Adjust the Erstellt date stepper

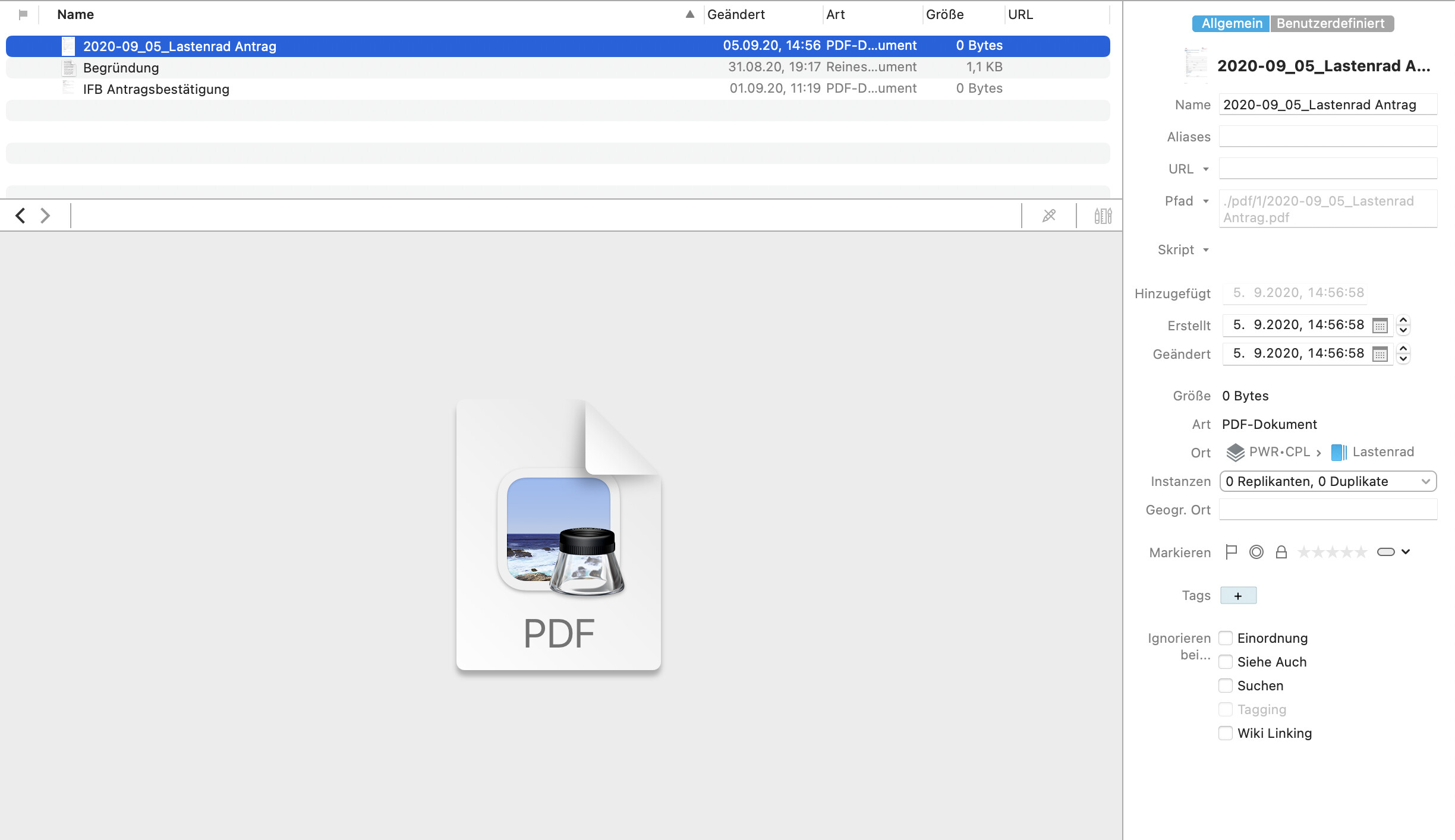(x=1403, y=325)
